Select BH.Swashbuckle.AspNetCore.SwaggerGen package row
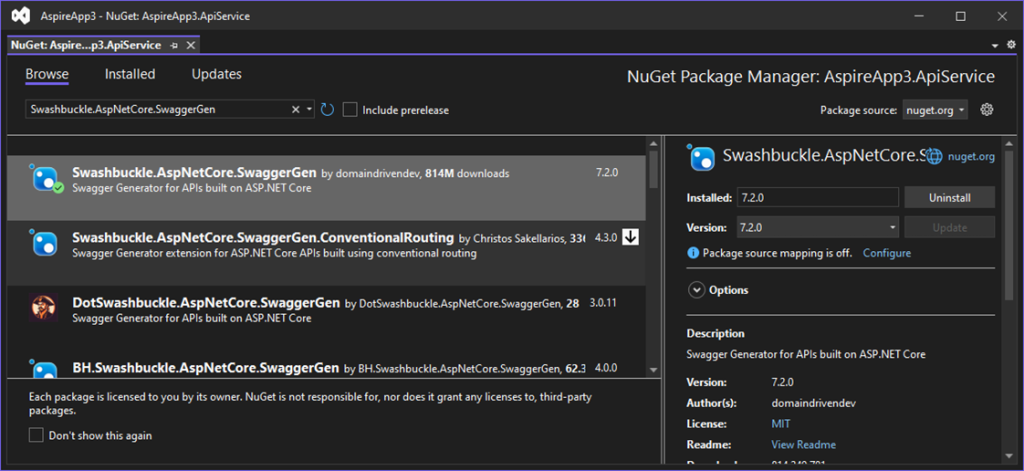Viewport: 1024px width, 471px height. (326, 366)
